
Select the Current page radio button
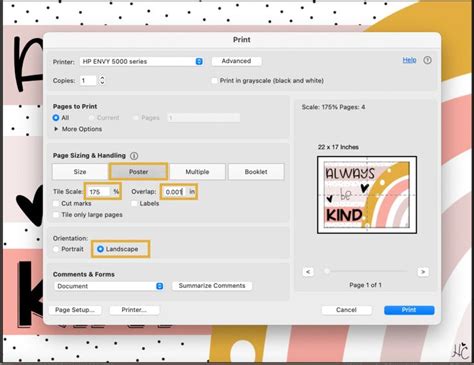tap(91, 118)
